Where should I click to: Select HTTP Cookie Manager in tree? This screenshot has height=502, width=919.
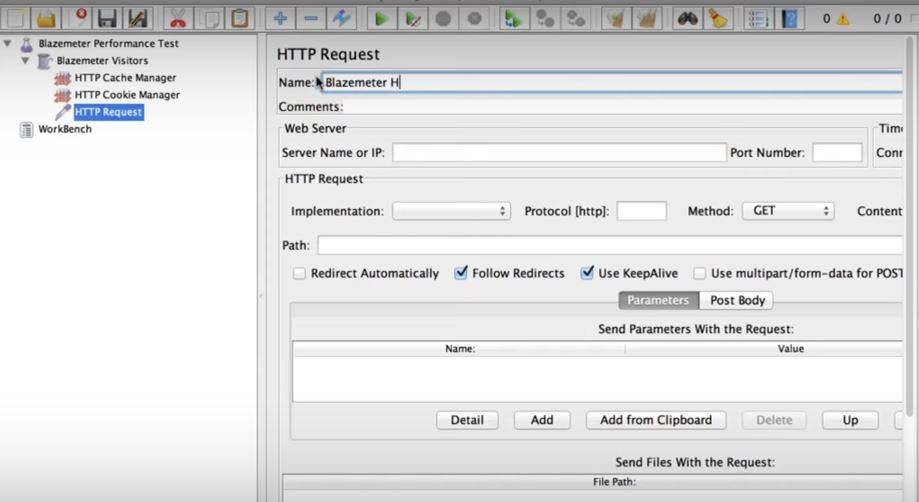pos(127,94)
